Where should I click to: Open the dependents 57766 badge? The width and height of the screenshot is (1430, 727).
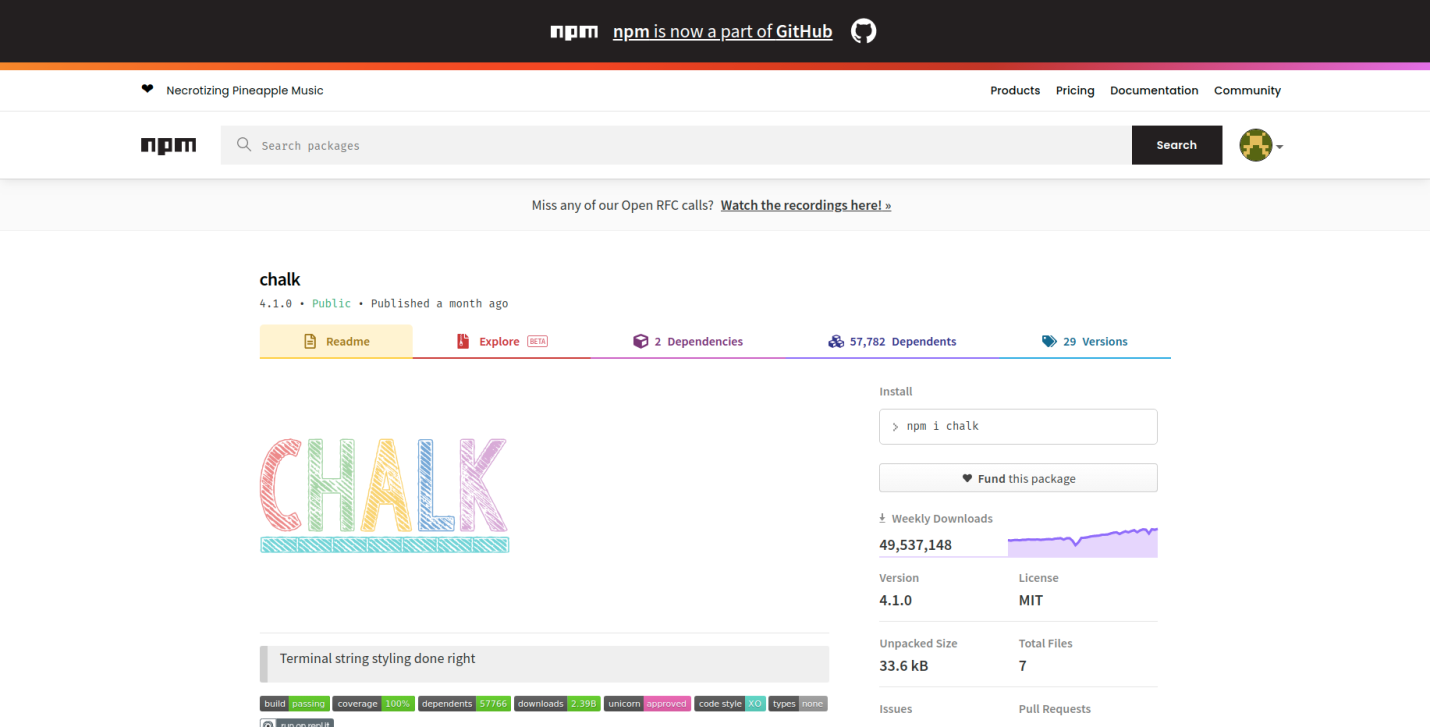464,703
